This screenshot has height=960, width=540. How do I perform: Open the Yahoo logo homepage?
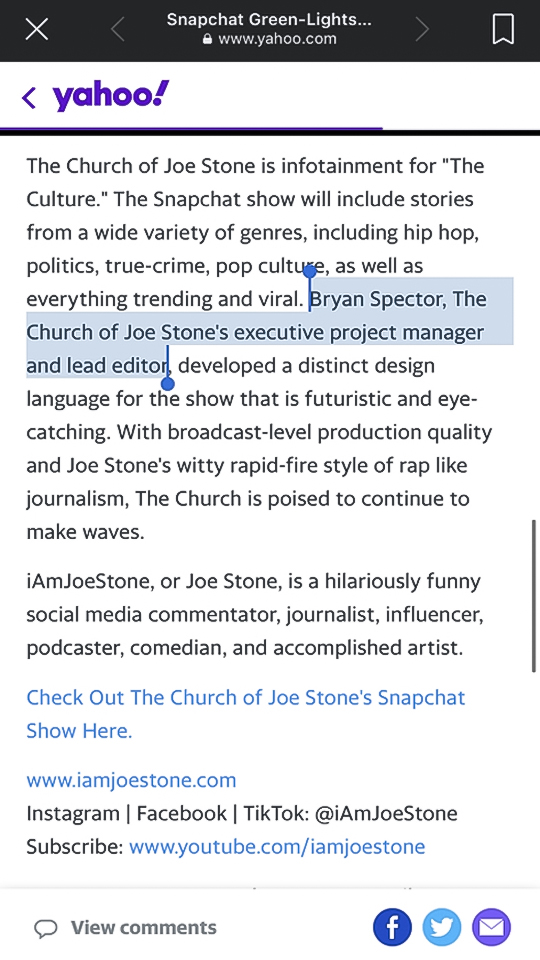(x=110, y=96)
